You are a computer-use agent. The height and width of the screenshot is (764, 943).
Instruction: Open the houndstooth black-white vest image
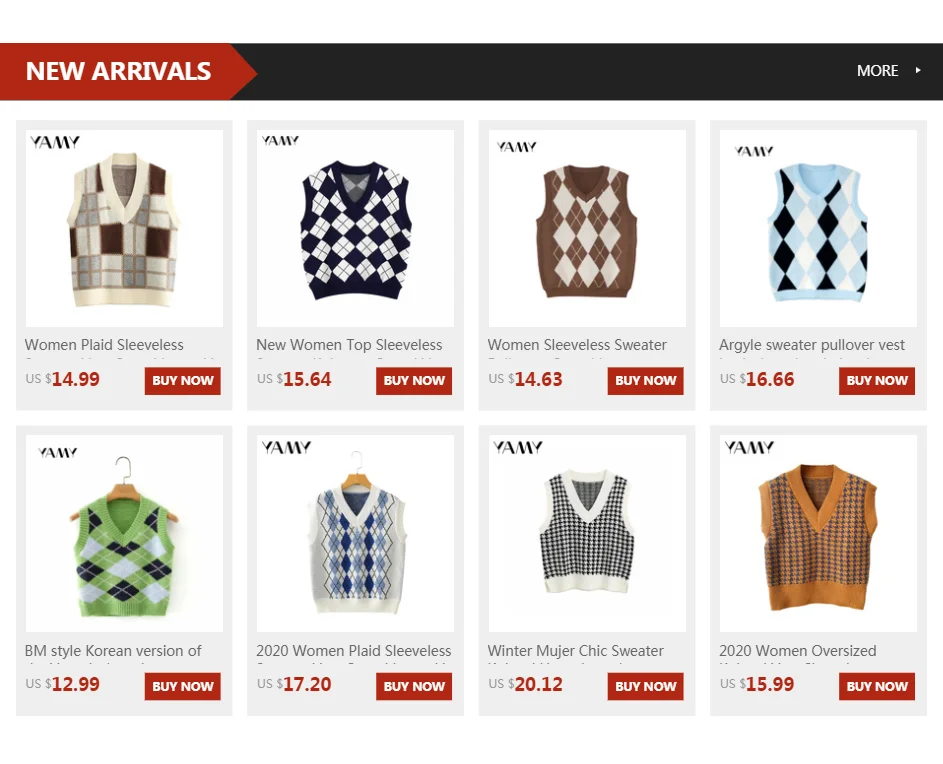pyautogui.click(x=587, y=534)
